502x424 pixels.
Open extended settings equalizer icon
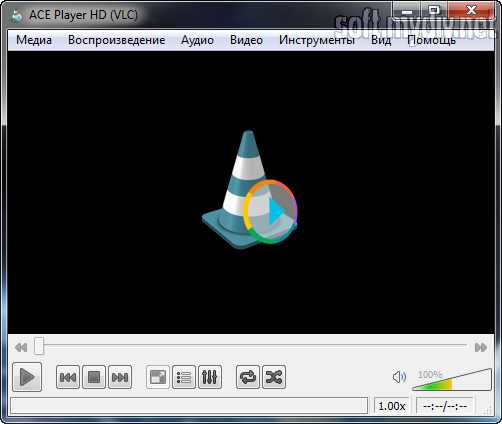click(x=210, y=377)
